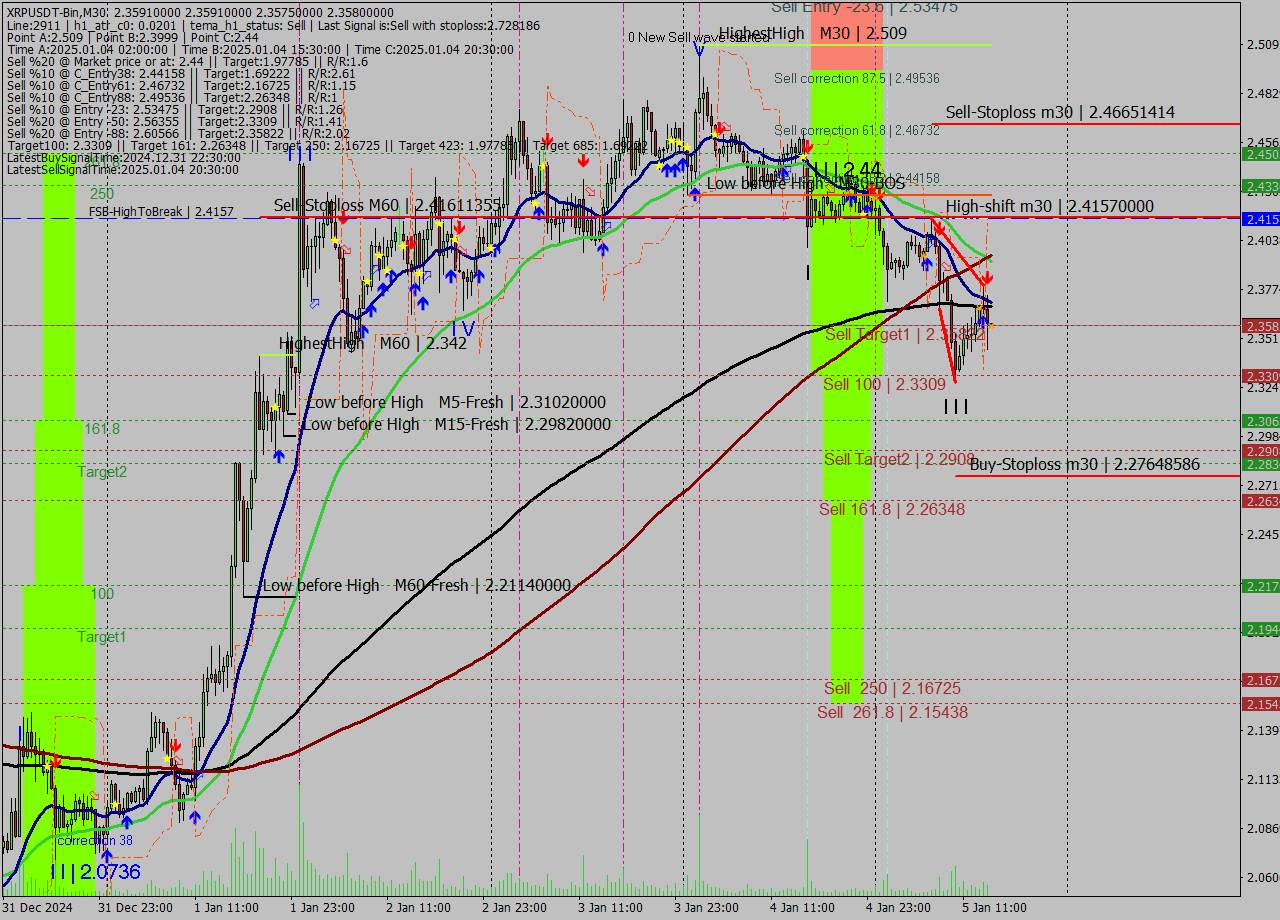Click the 'Time A:2025.01.04 02:00:00' line
The width and height of the screenshot is (1280, 920).
(260, 49)
